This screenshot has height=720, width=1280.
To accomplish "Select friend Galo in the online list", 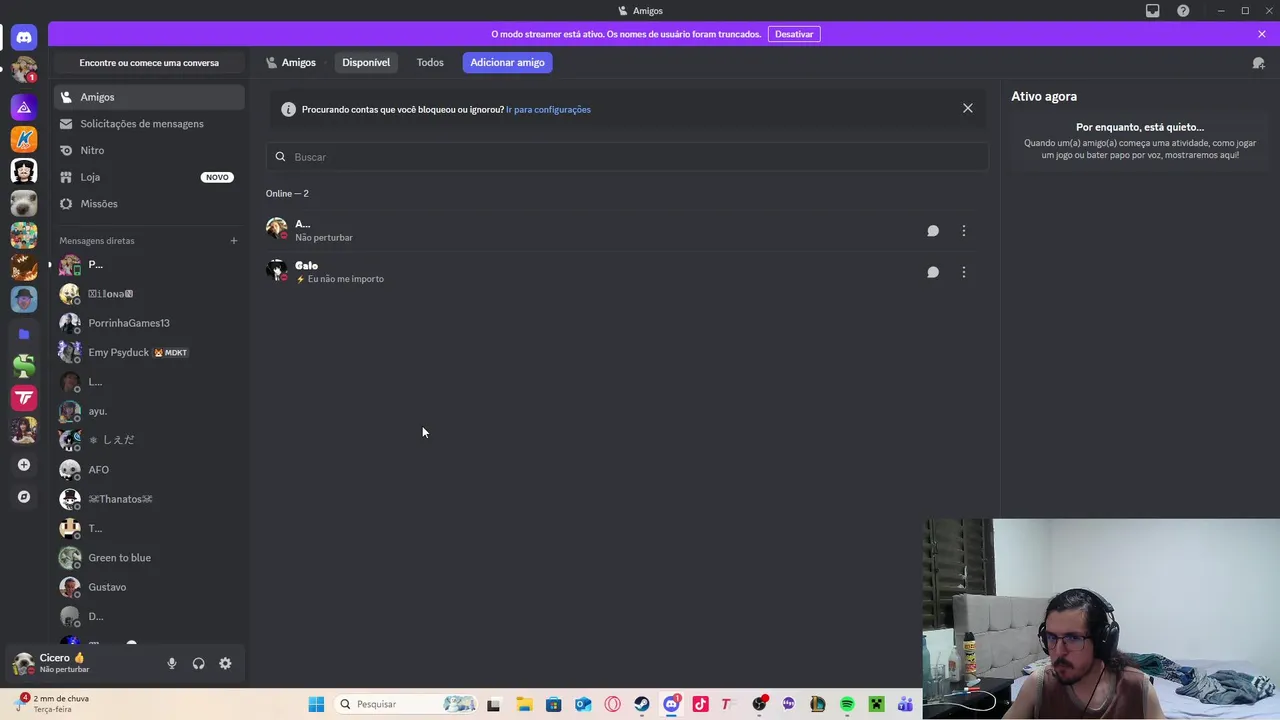I will [x=627, y=272].
